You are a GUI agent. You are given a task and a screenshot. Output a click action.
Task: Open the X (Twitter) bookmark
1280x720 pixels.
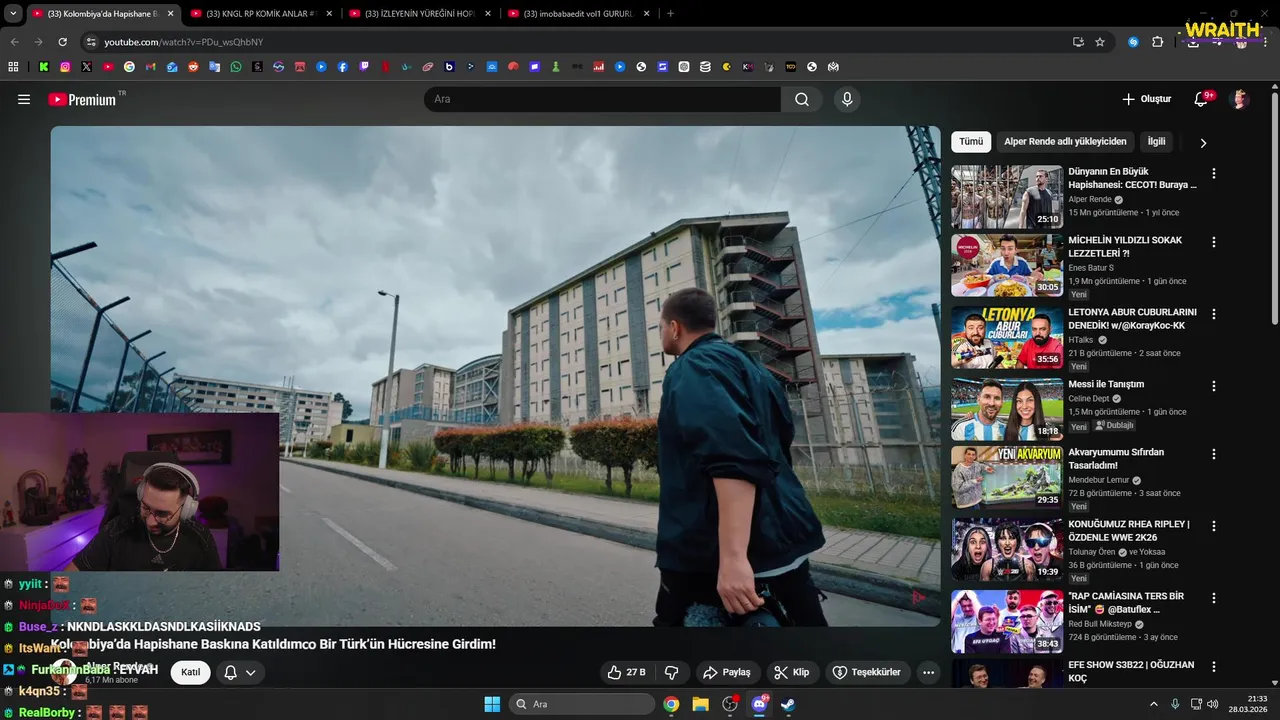[x=86, y=67]
